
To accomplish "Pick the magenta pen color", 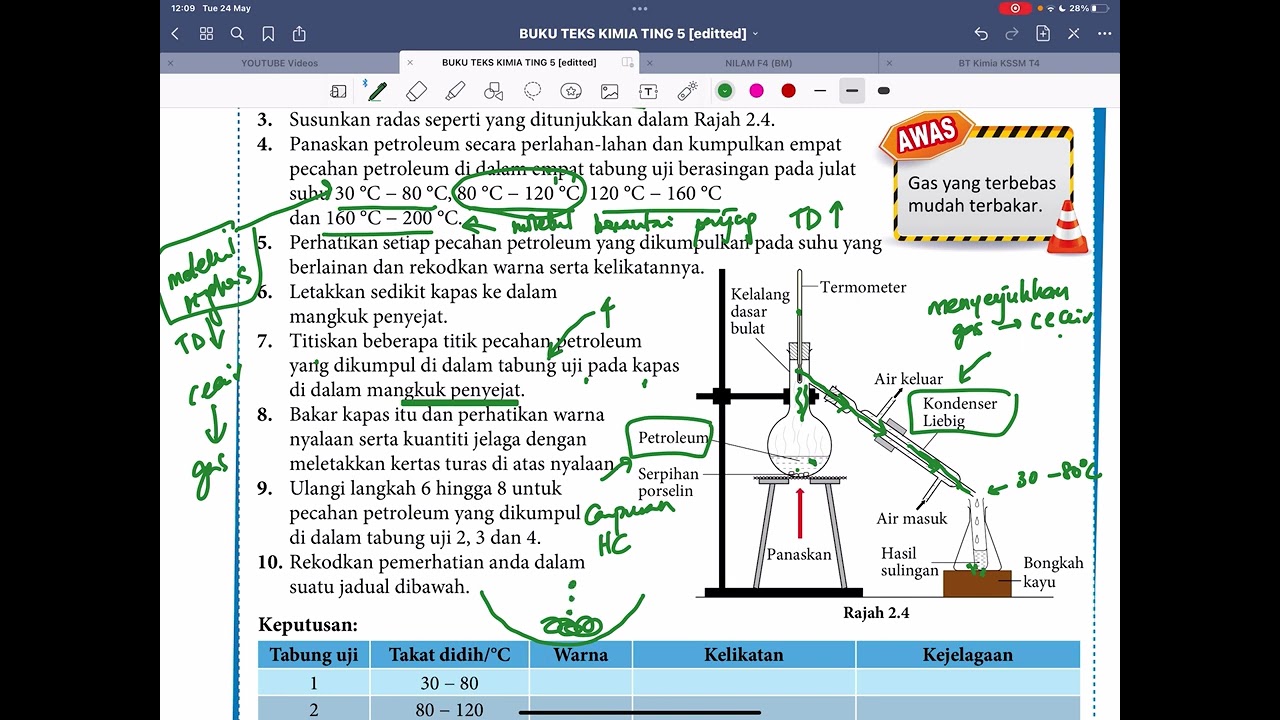I will coord(757,91).
